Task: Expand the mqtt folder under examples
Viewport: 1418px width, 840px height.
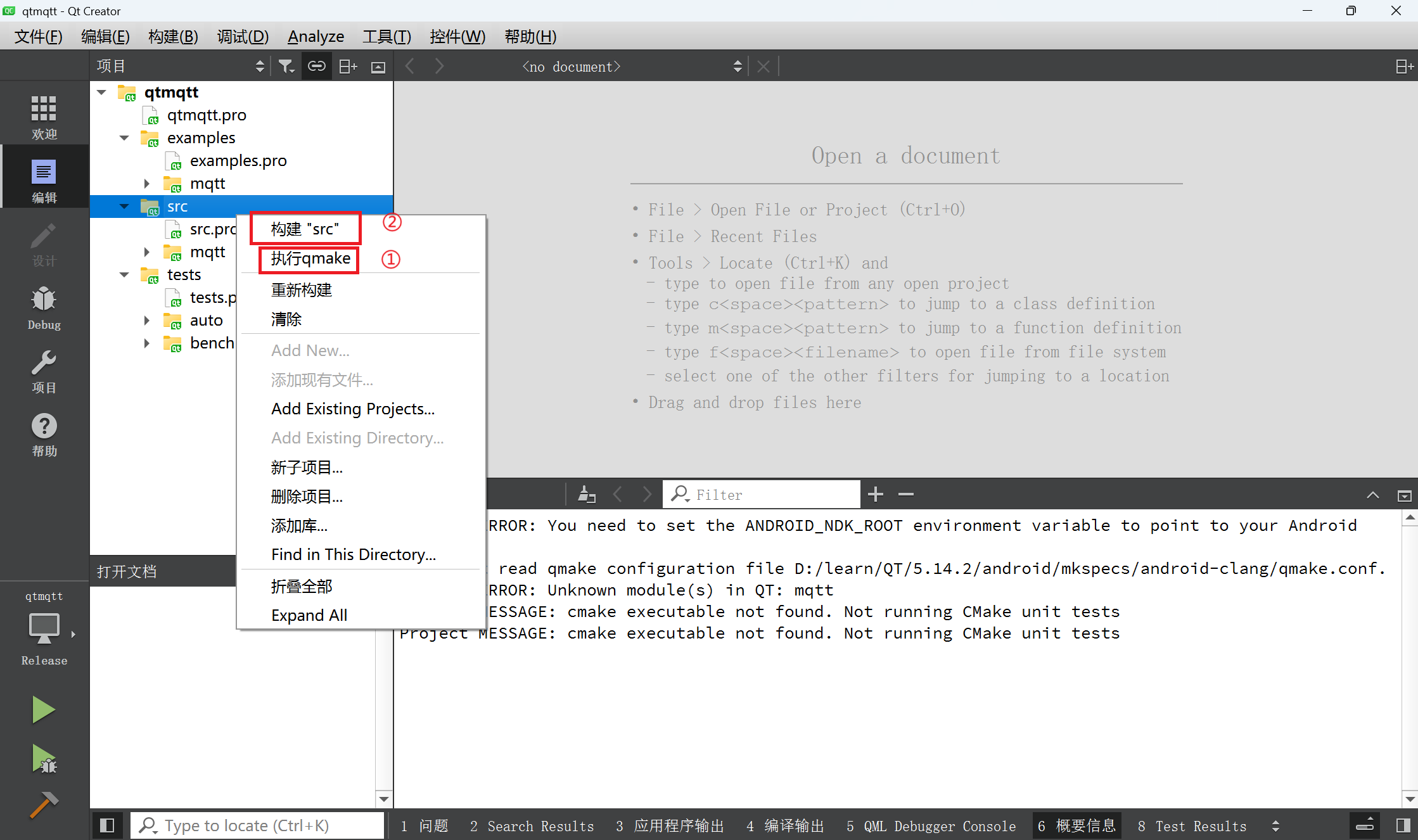Action: (x=147, y=184)
